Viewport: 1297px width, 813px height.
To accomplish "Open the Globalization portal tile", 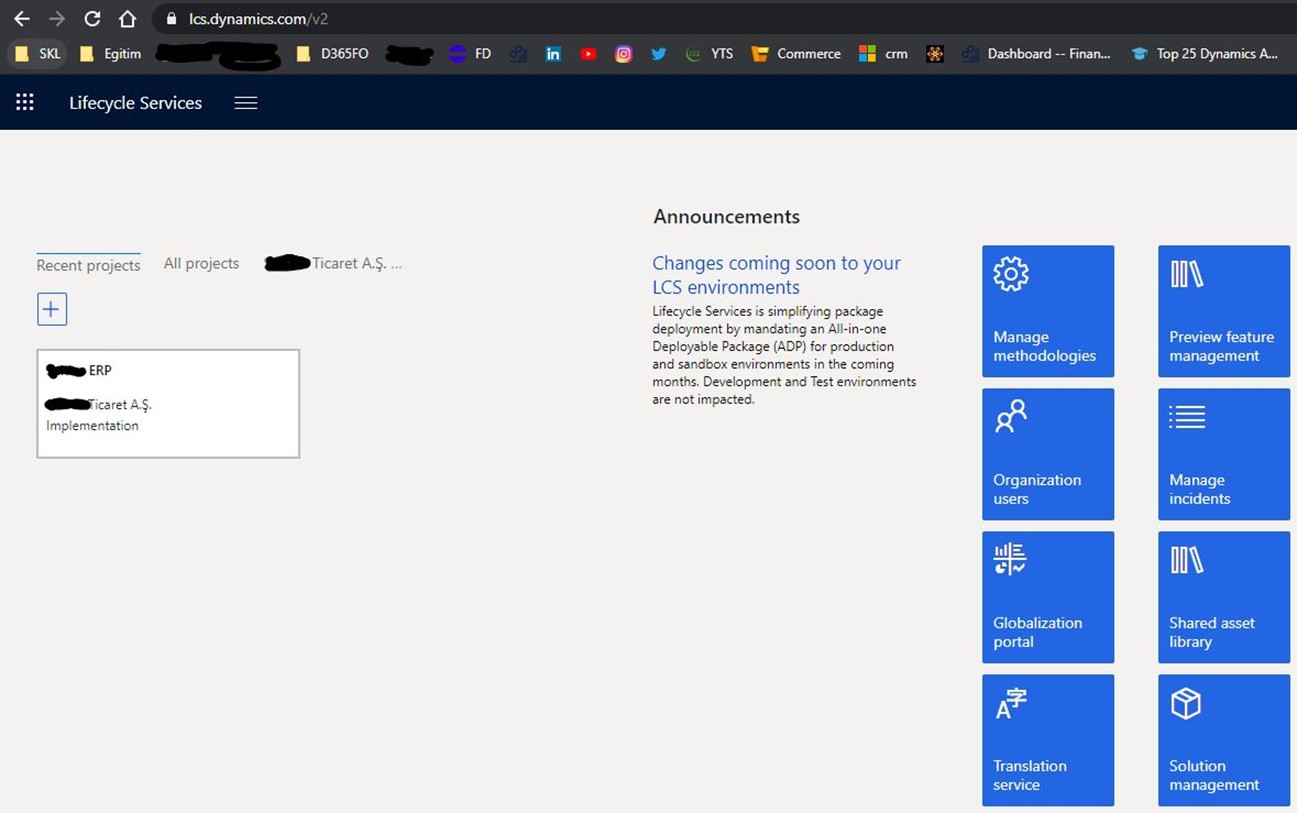I will (1048, 597).
